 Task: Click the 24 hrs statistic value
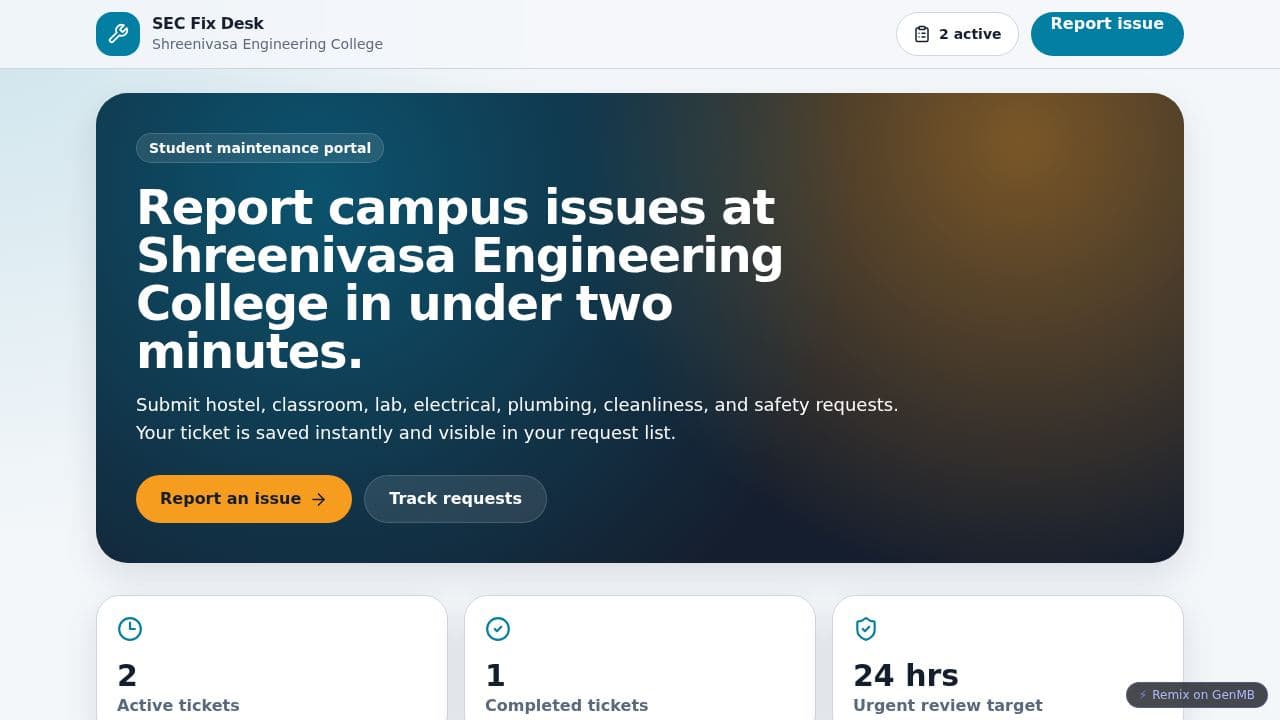(906, 676)
